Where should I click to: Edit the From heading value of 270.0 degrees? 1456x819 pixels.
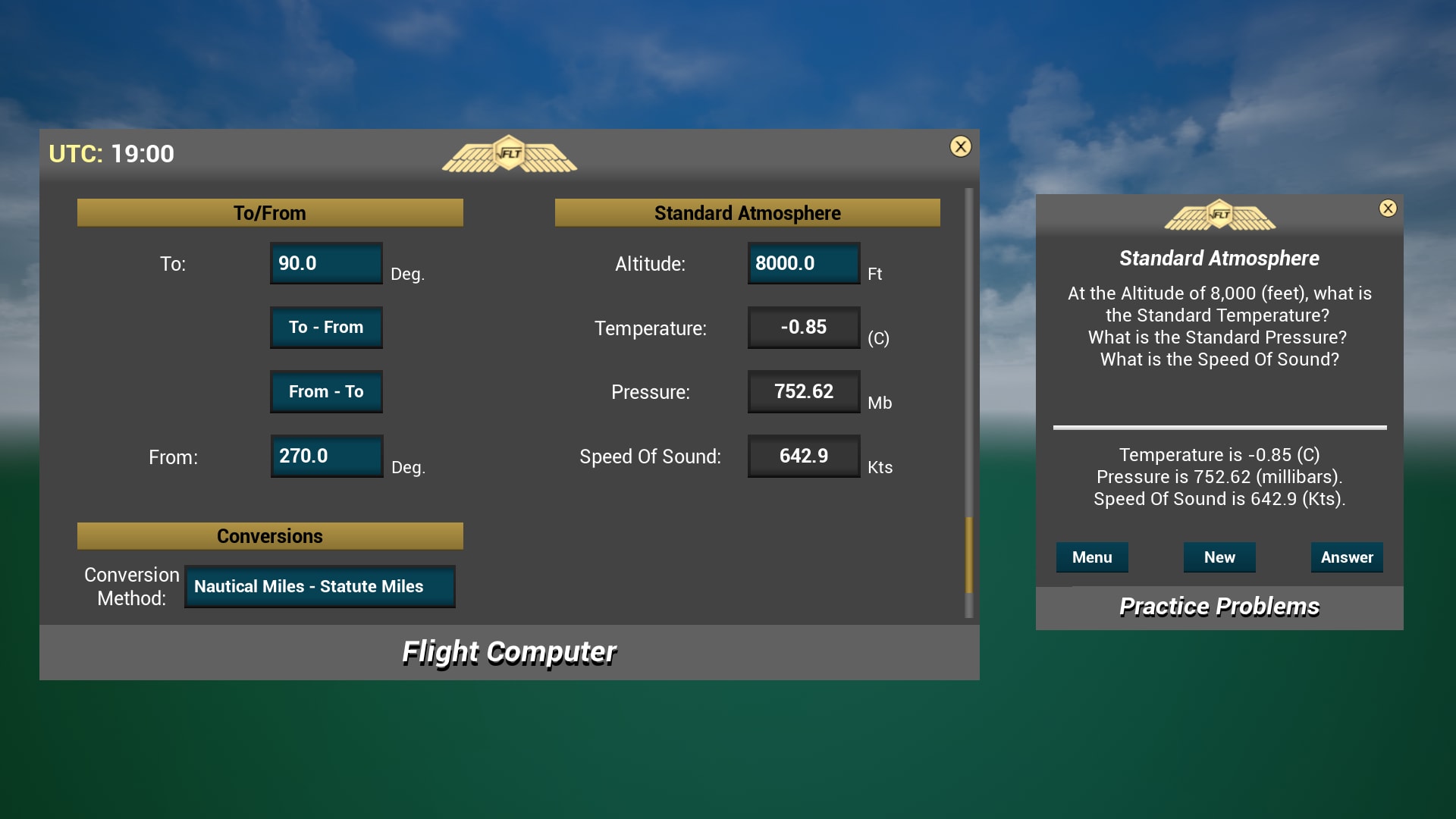(x=326, y=456)
